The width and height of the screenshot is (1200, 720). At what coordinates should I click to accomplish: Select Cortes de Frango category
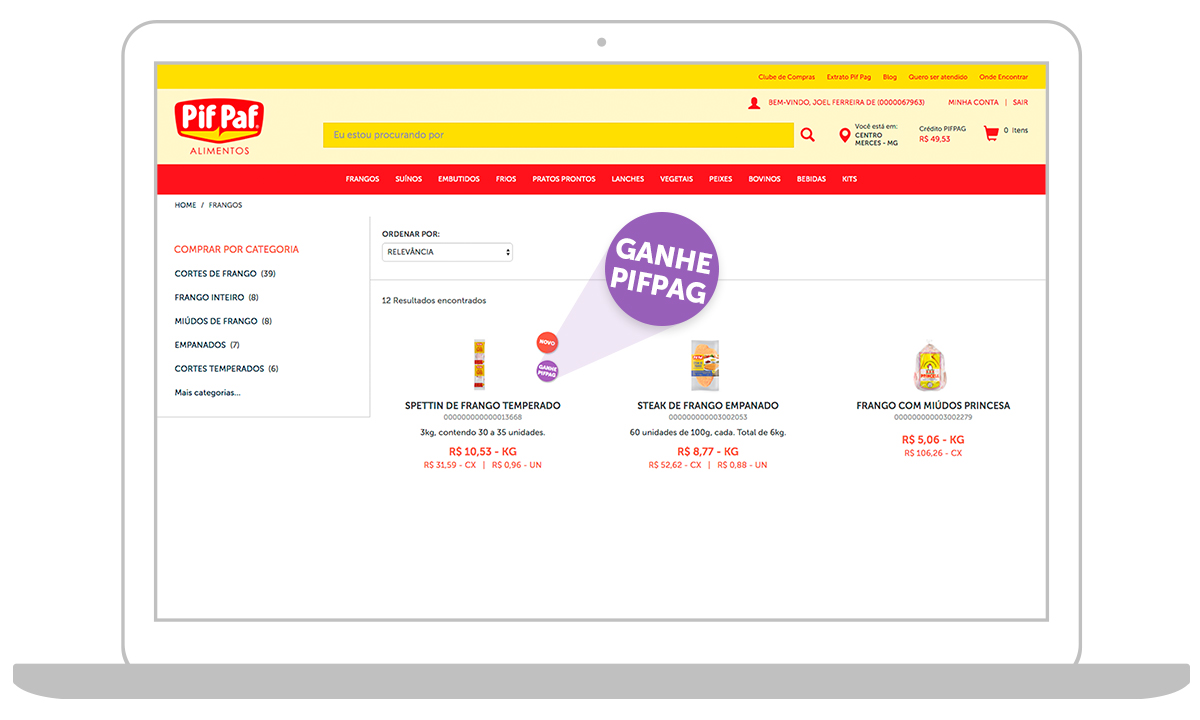click(x=225, y=274)
